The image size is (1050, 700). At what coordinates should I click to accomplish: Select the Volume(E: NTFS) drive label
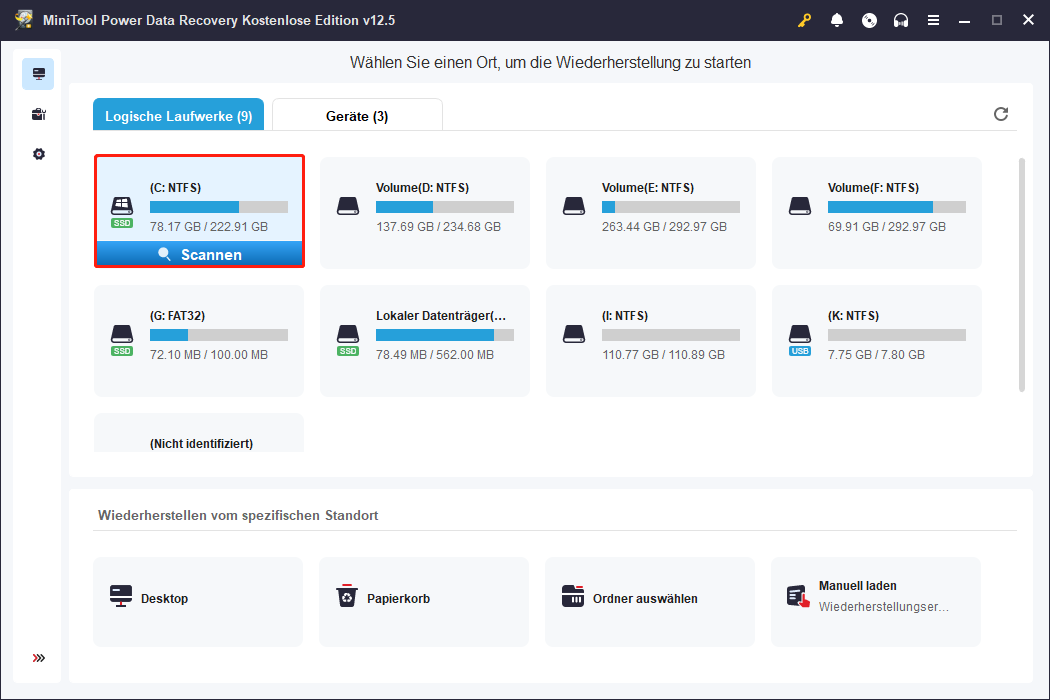[648, 188]
